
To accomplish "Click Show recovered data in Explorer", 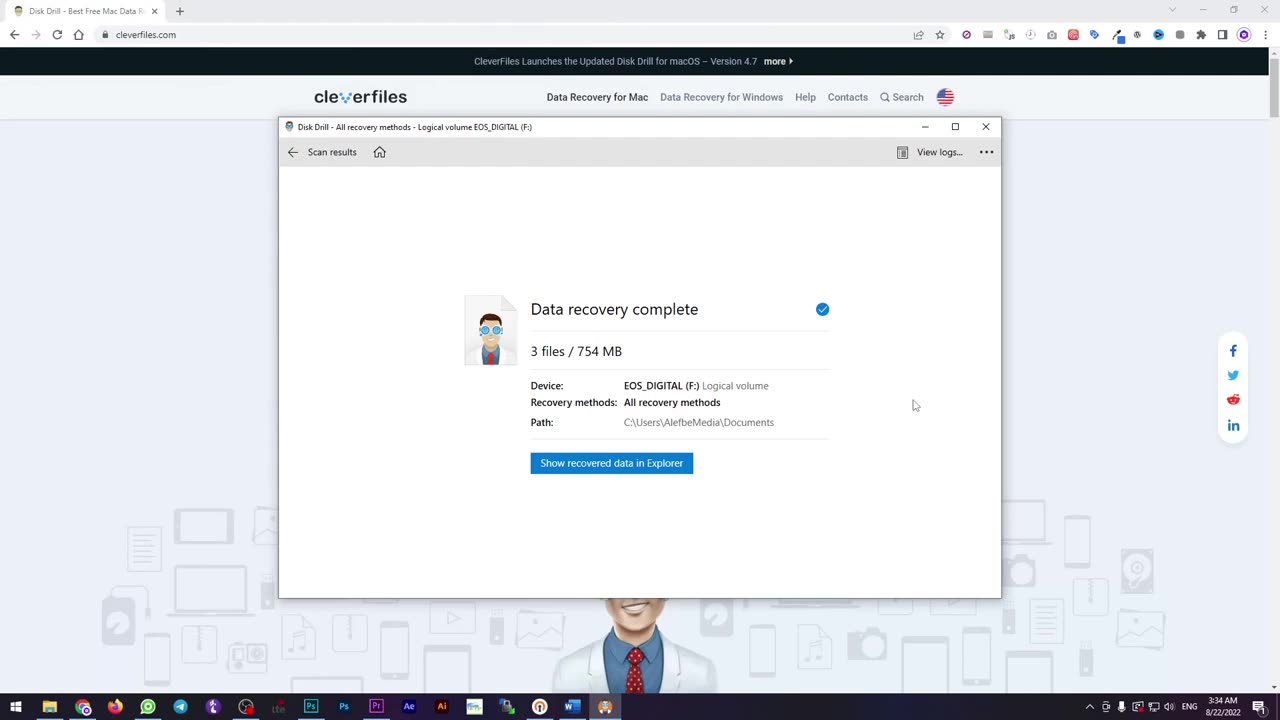I will click(612, 463).
